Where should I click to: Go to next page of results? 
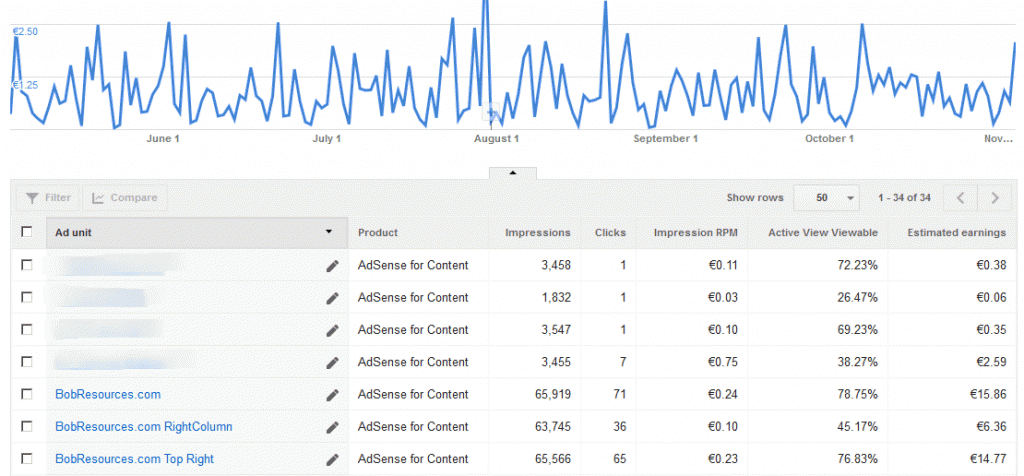(995, 198)
